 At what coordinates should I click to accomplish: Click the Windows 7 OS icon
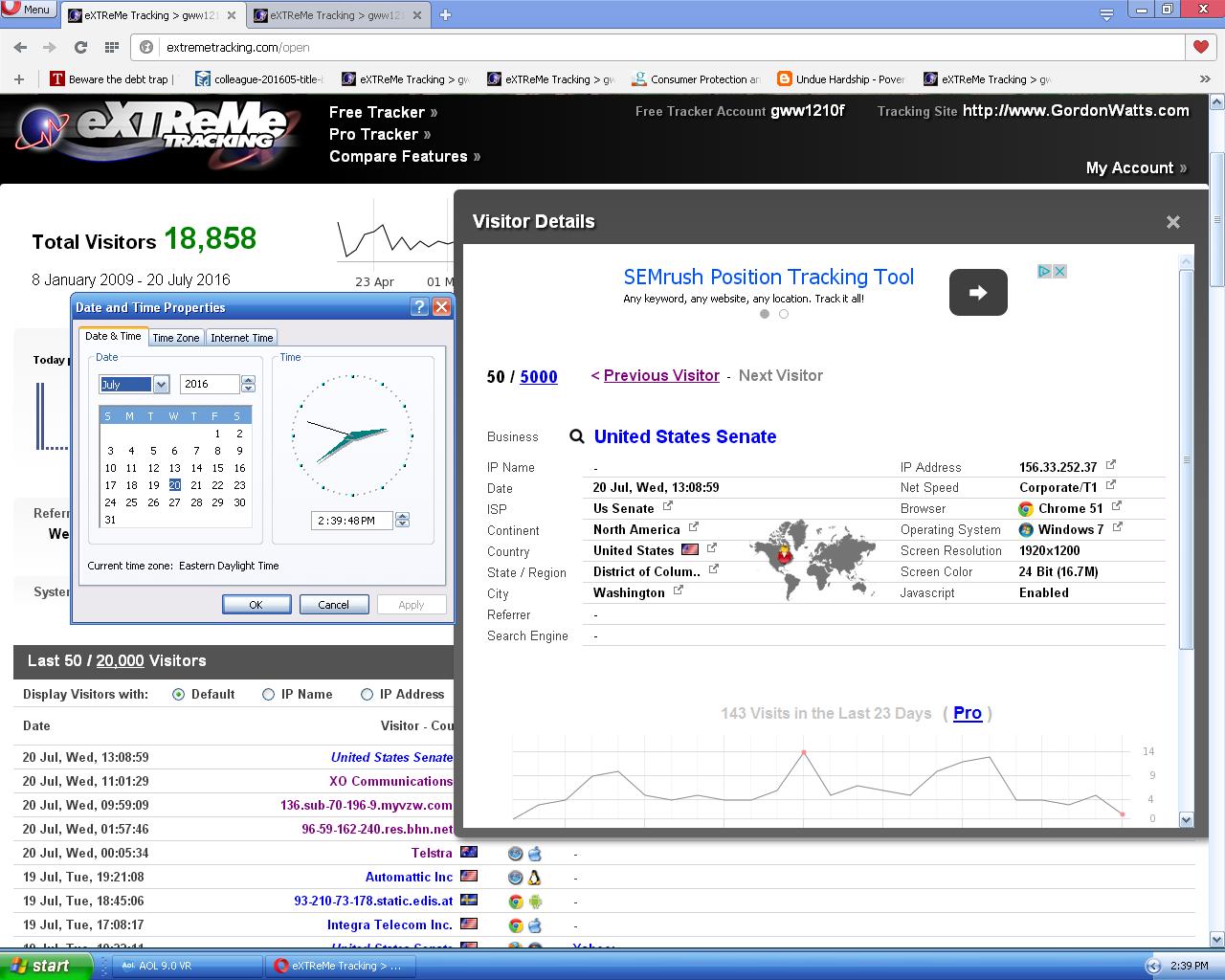[1026, 530]
